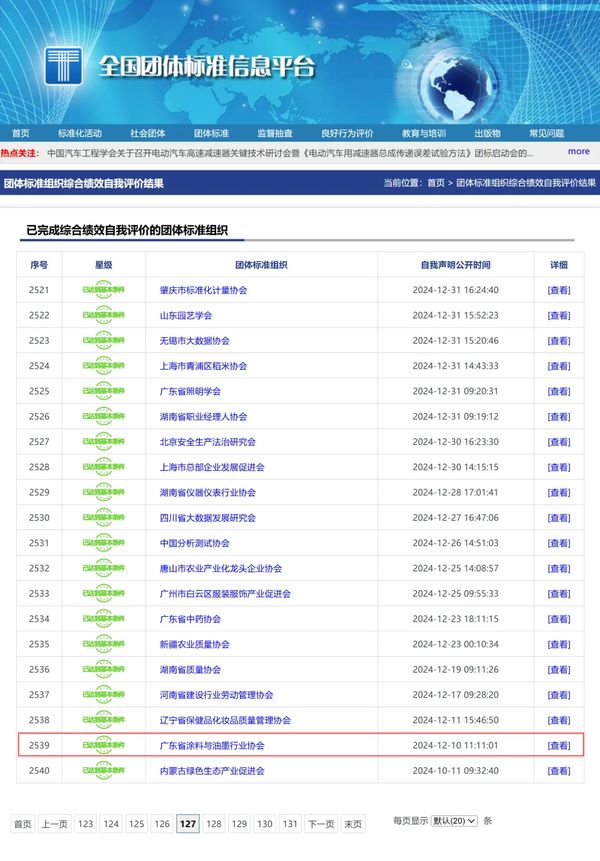
Task: Click the 下一页 pager button
Action: pyautogui.click(x=321, y=824)
